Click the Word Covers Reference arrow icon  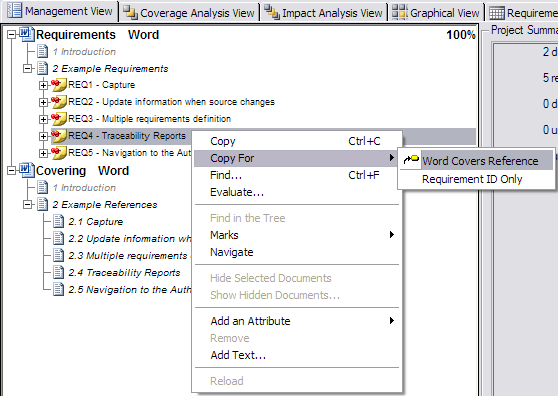pos(411,160)
